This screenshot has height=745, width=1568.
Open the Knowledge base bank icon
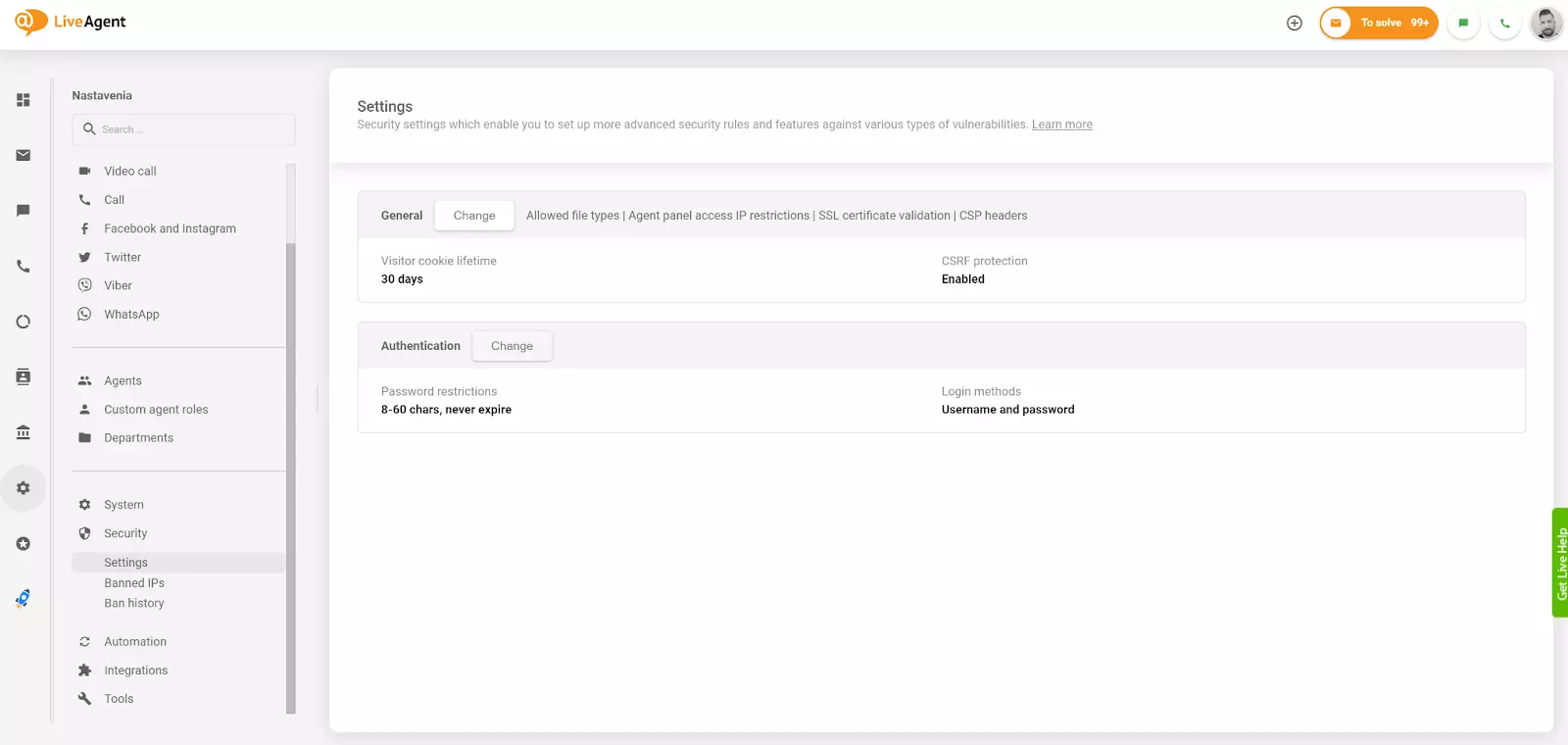(24, 432)
